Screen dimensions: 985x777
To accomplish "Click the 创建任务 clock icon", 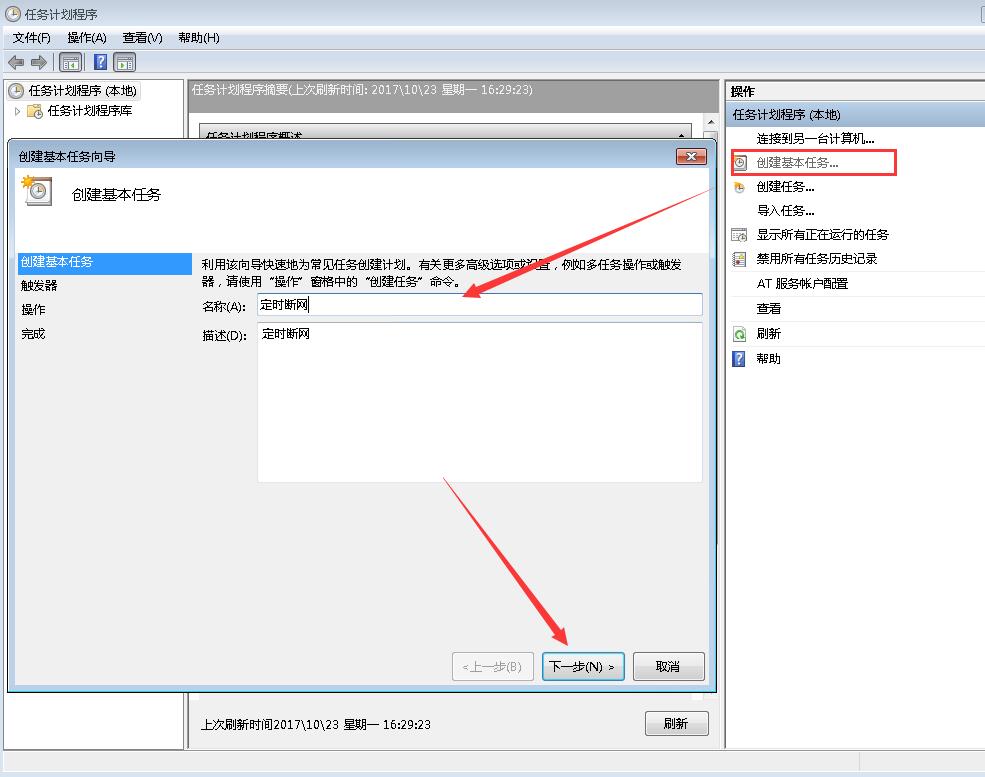I will pyautogui.click(x=740, y=187).
